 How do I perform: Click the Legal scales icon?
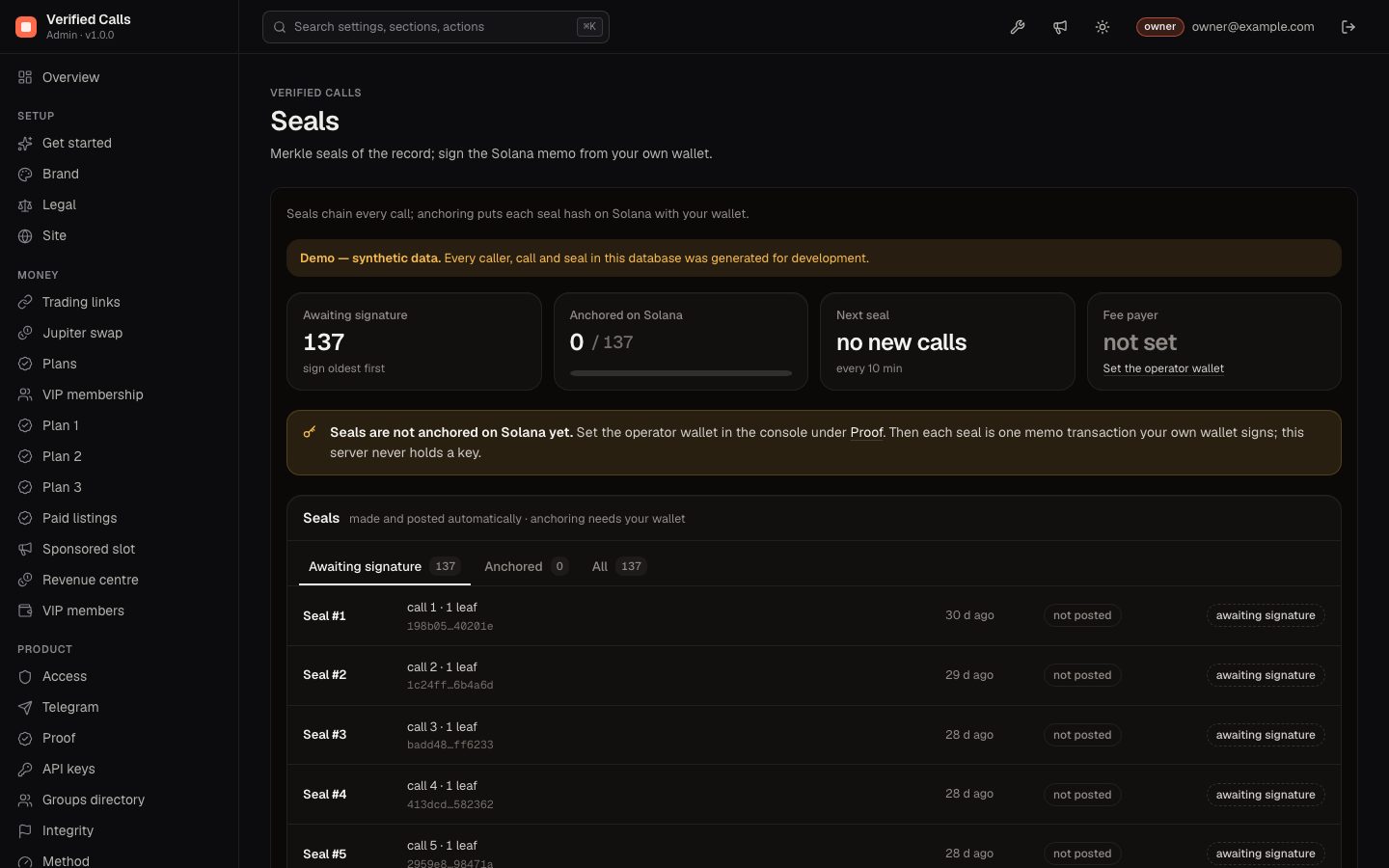click(x=25, y=204)
